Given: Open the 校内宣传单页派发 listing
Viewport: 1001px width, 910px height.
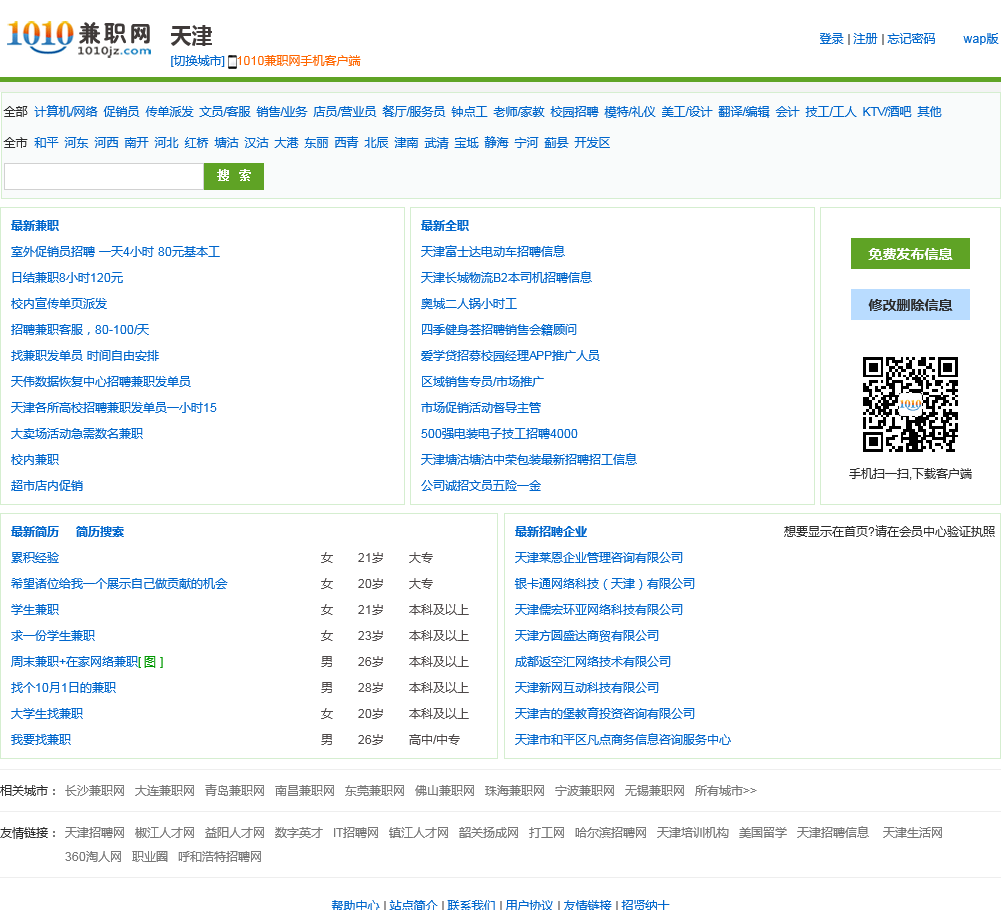Looking at the screenshot, I should 59,304.
